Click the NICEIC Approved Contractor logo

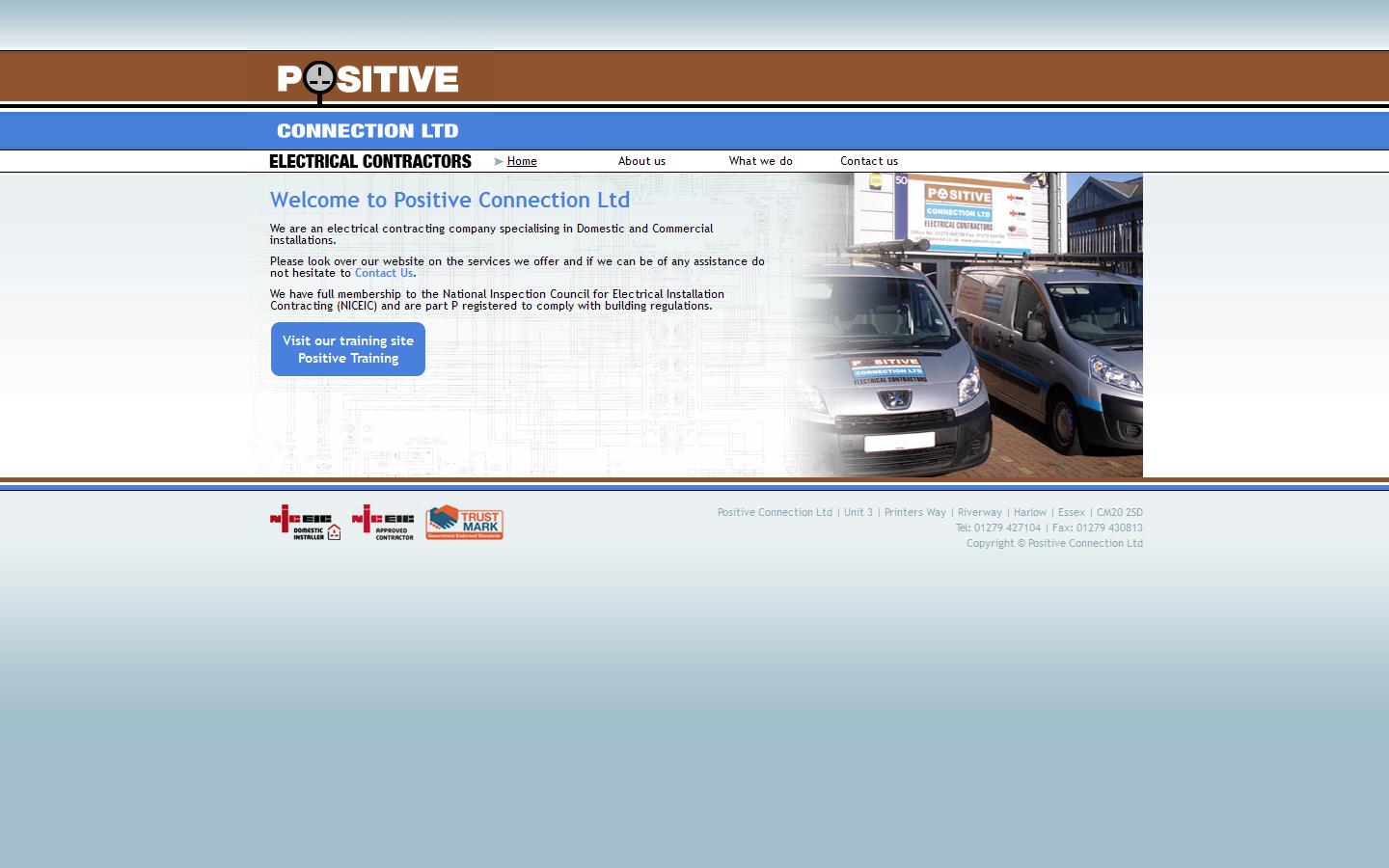[x=383, y=523]
